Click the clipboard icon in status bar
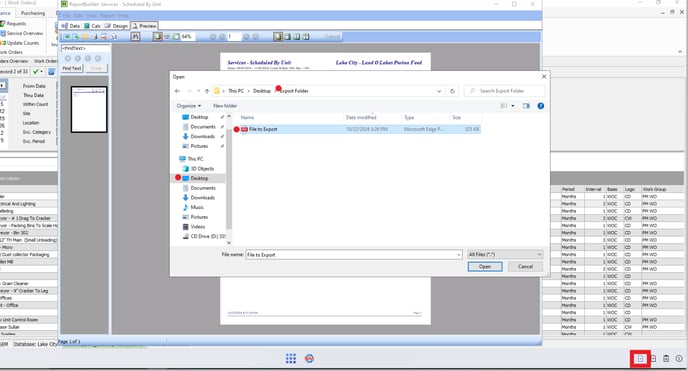Image resolution: width=688 pixels, height=371 pixels. pyautogui.click(x=666, y=359)
